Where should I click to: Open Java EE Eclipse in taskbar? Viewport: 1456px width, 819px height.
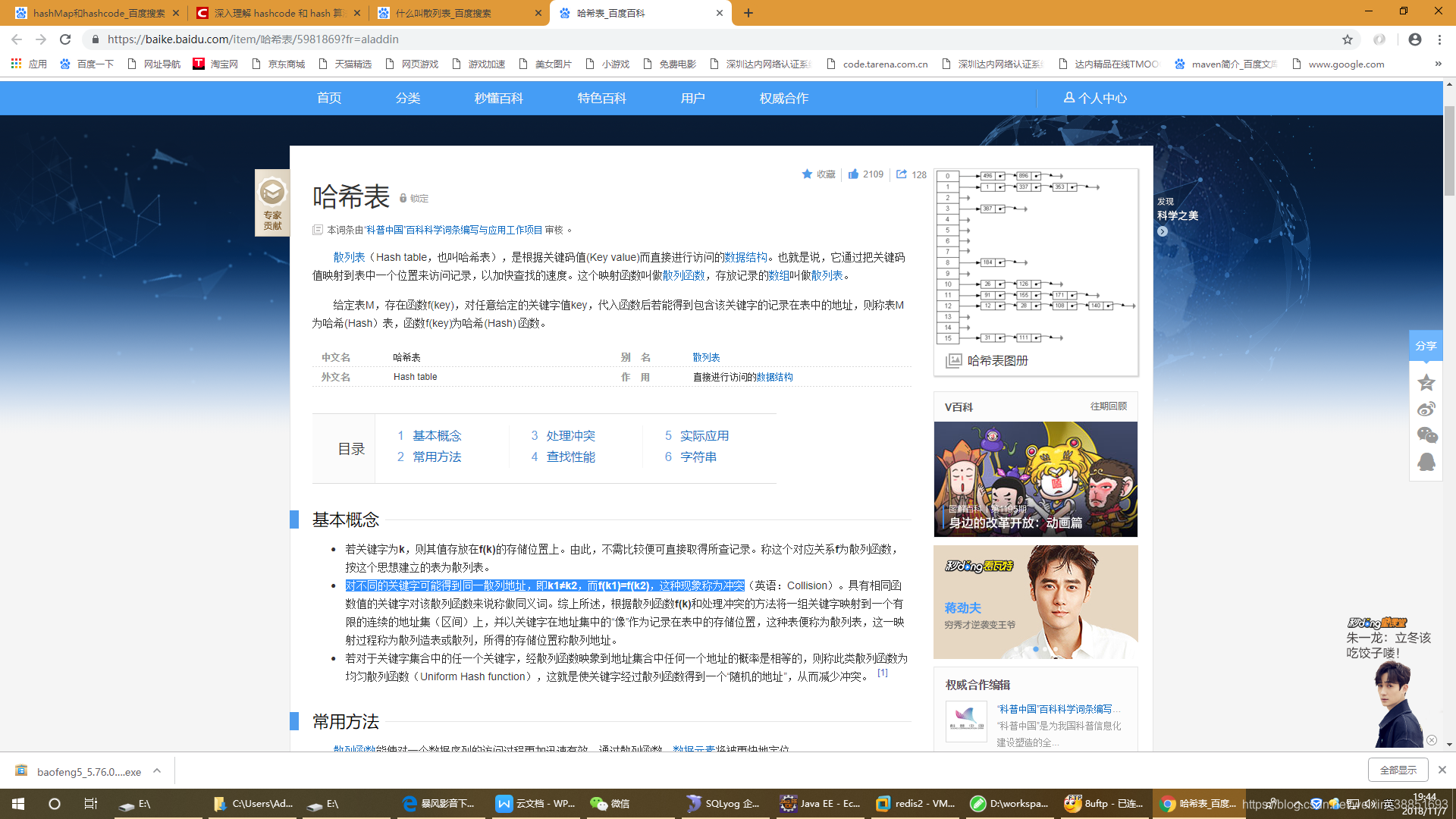click(821, 803)
